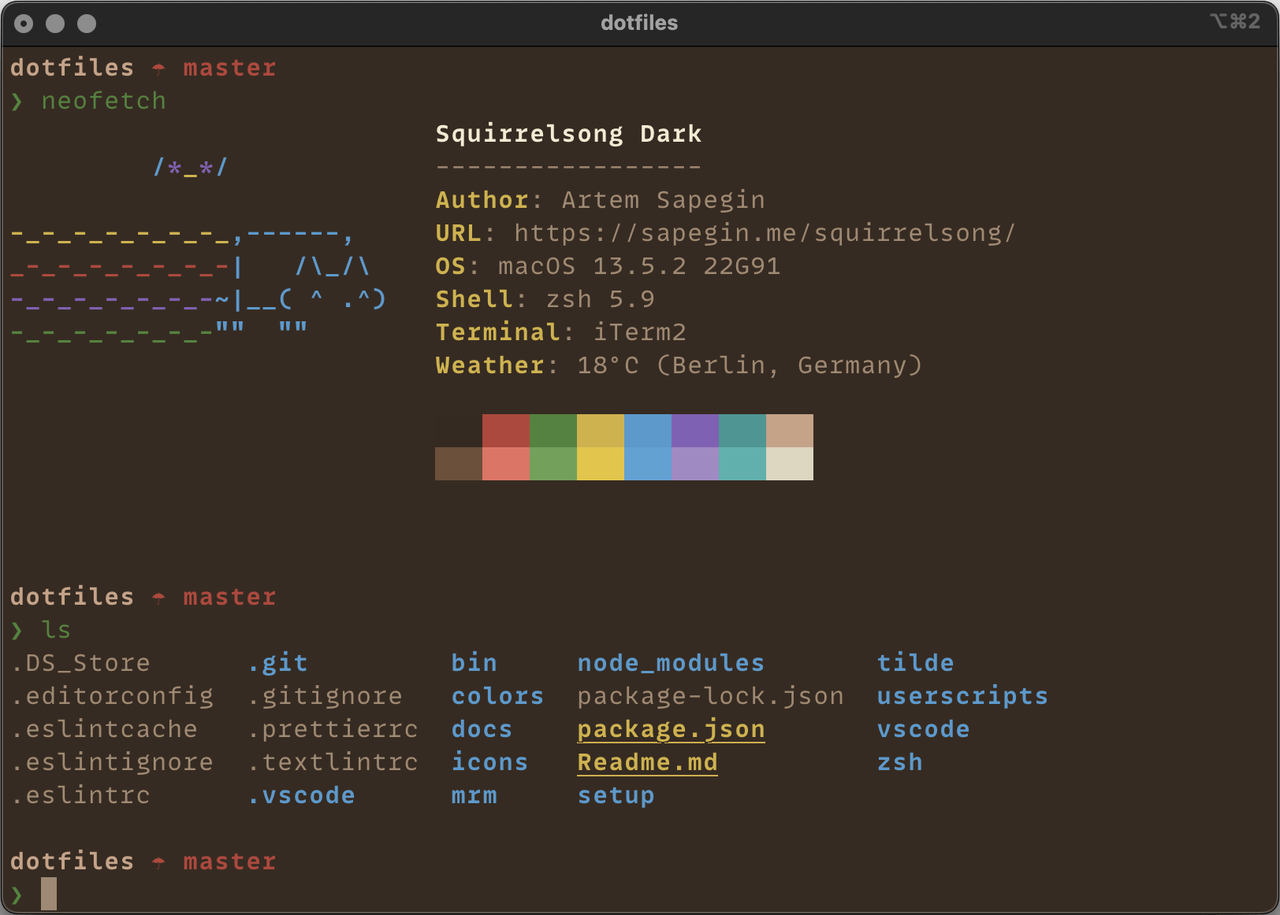Click the package-lock.json file name
1280x915 pixels.
coord(711,696)
